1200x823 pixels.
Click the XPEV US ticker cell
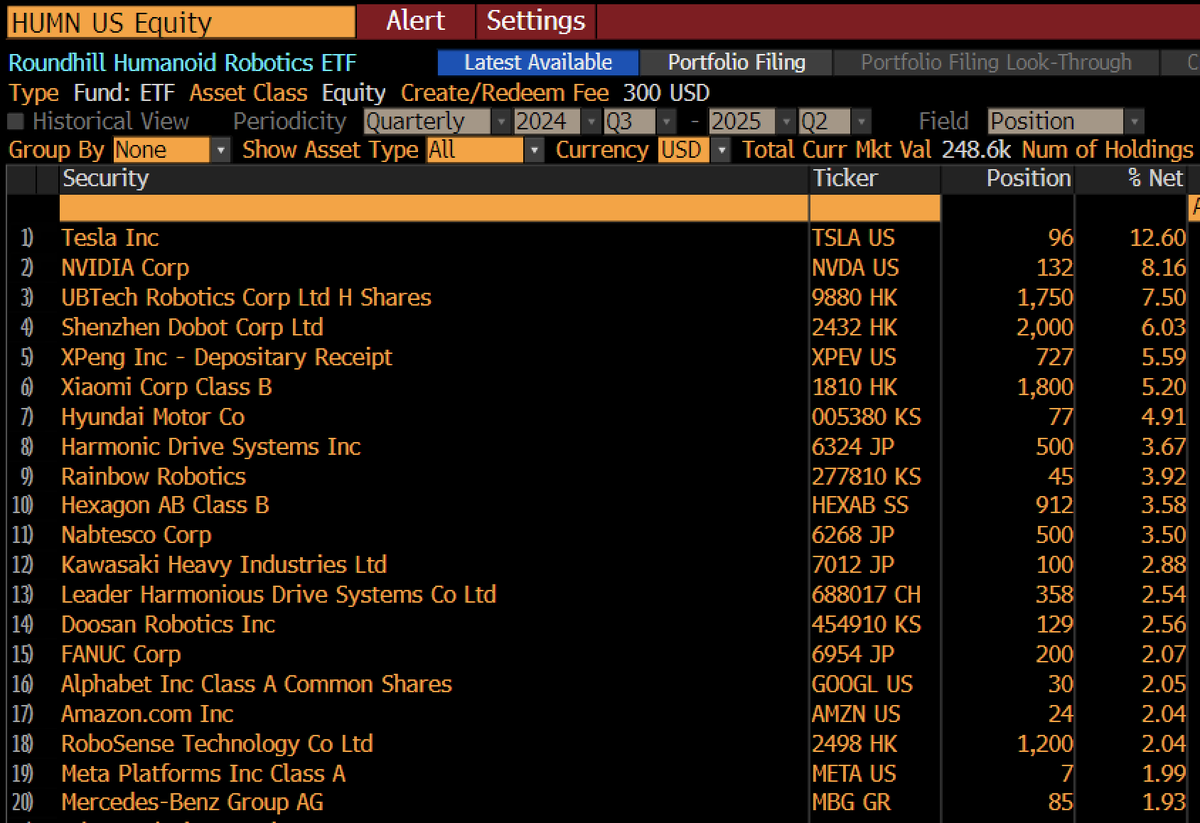click(x=854, y=358)
